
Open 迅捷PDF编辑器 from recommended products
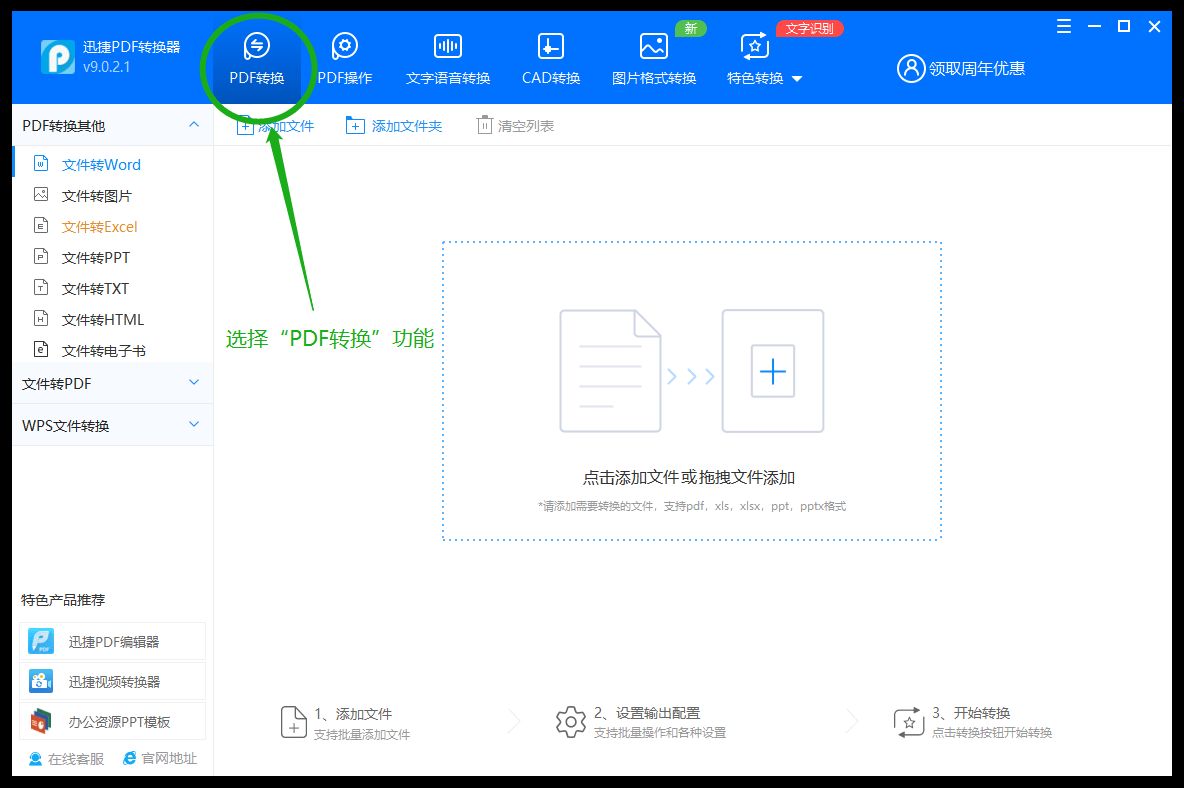point(112,641)
